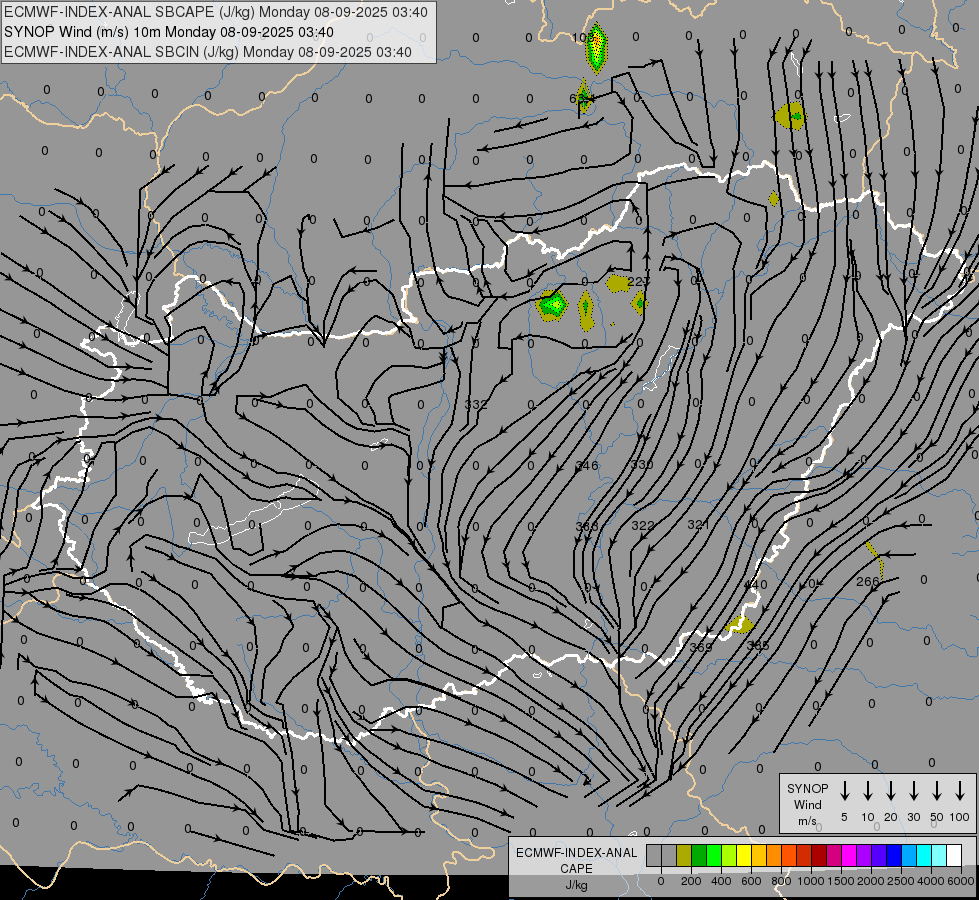Click the SBCIN value 321 on the map
979x900 pixels.
coord(698,525)
